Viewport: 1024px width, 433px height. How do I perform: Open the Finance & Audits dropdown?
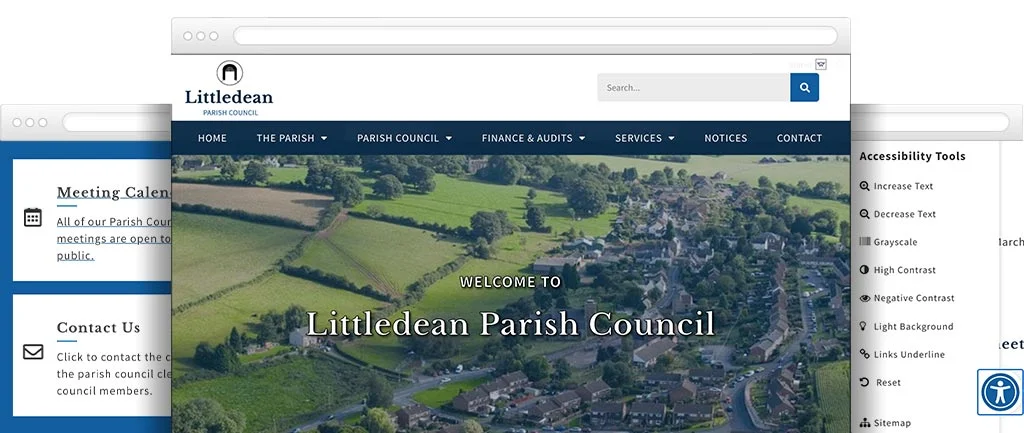tap(533, 138)
